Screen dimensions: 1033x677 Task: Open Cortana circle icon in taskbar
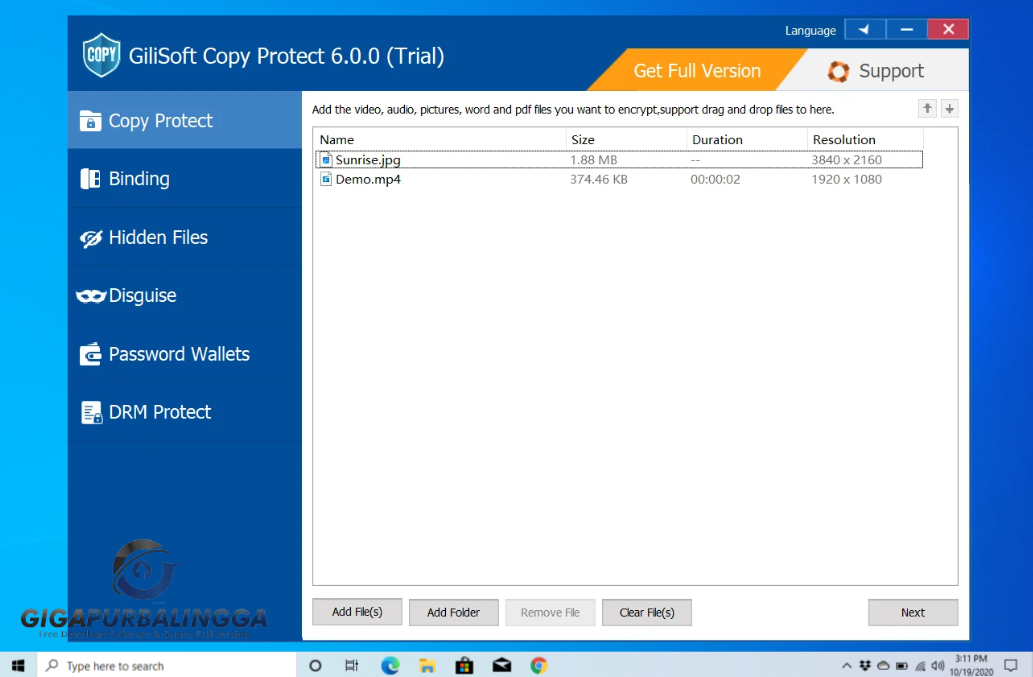[x=315, y=665]
